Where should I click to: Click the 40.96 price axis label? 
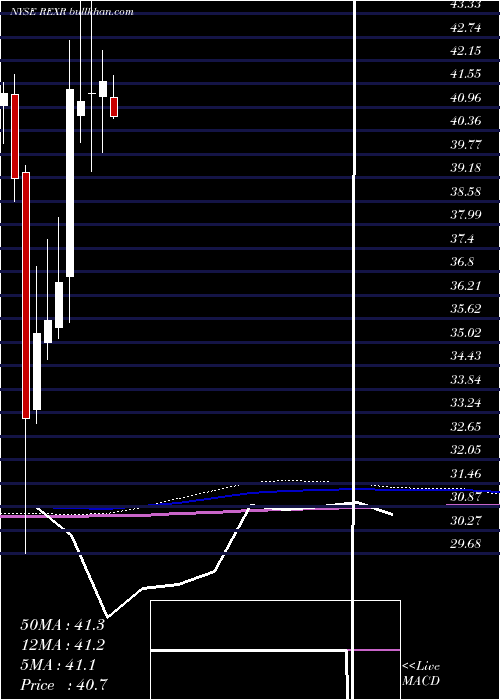coord(466,98)
